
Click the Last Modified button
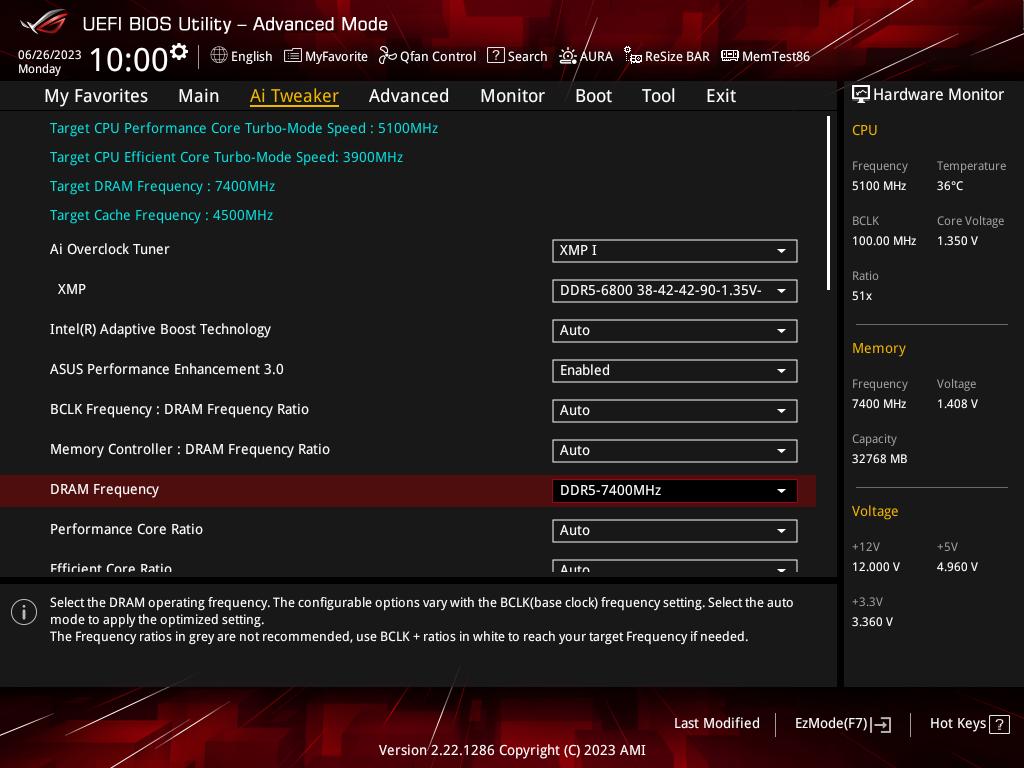716,723
